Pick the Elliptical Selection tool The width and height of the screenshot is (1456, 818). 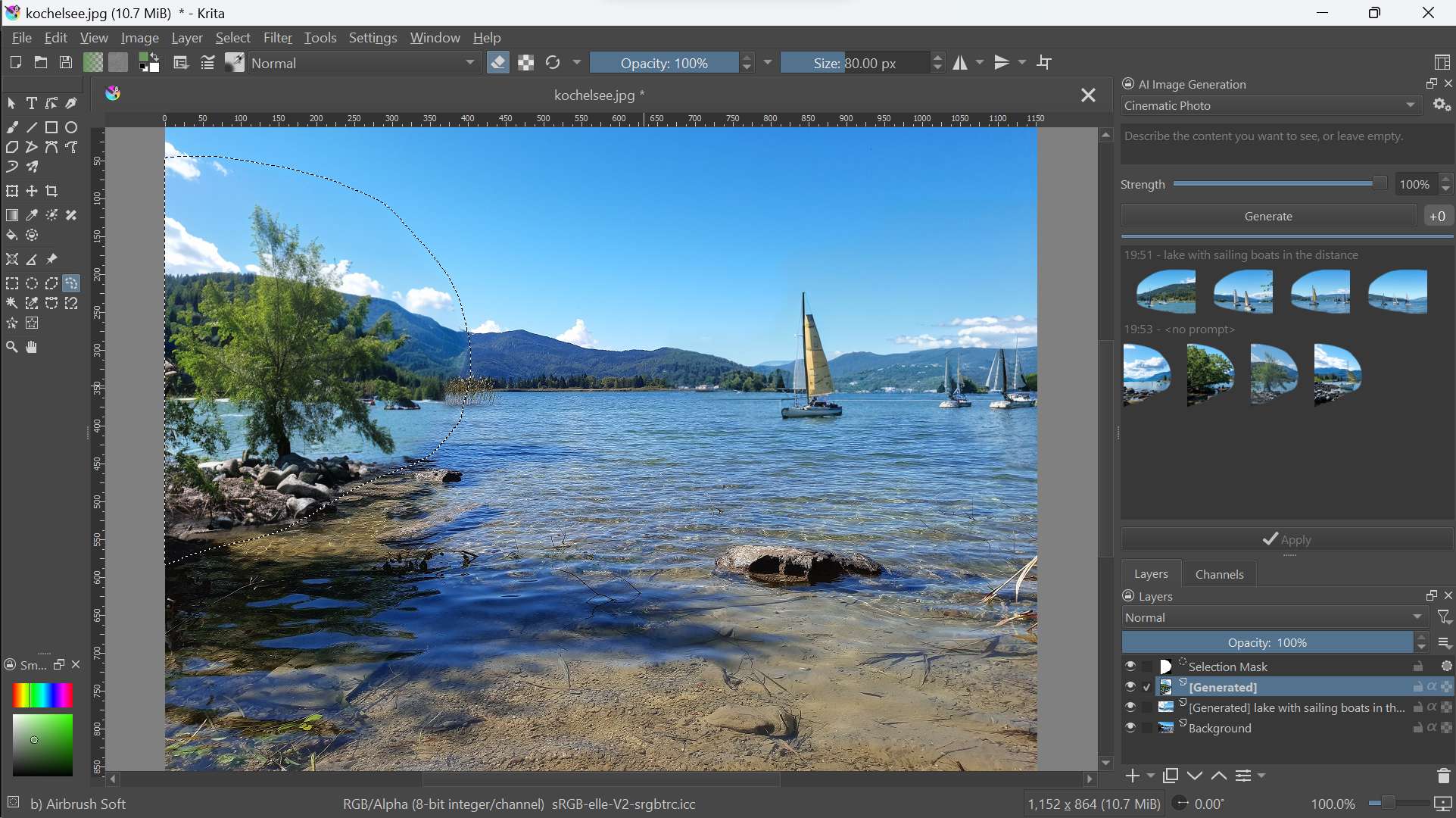(x=32, y=284)
